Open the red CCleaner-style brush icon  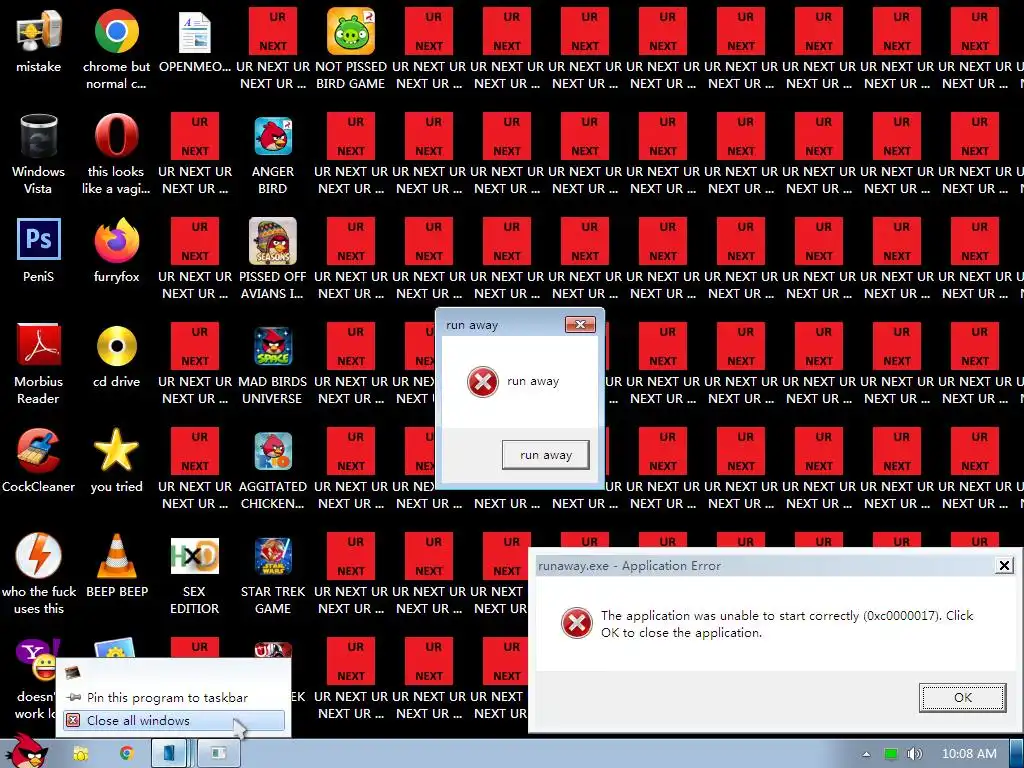(x=39, y=451)
